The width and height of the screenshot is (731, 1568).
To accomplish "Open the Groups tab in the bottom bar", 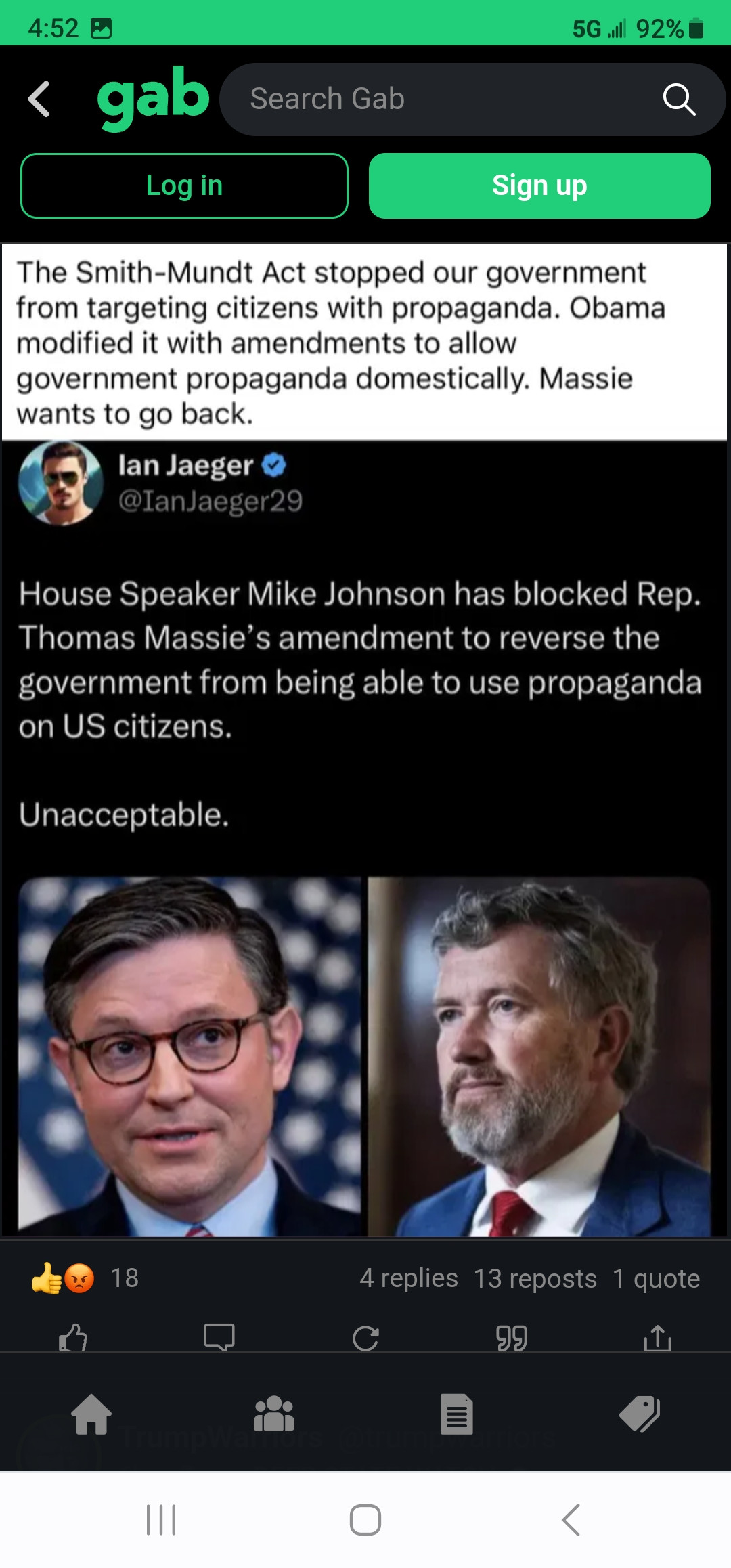I will 274,1414.
